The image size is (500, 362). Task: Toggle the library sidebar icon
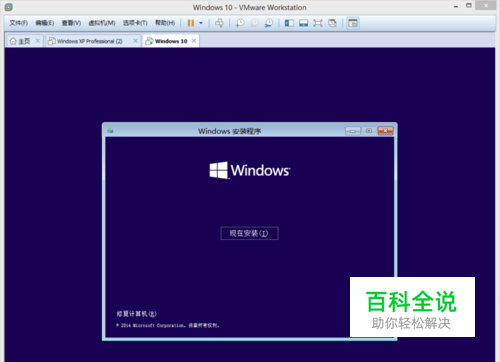289,23
